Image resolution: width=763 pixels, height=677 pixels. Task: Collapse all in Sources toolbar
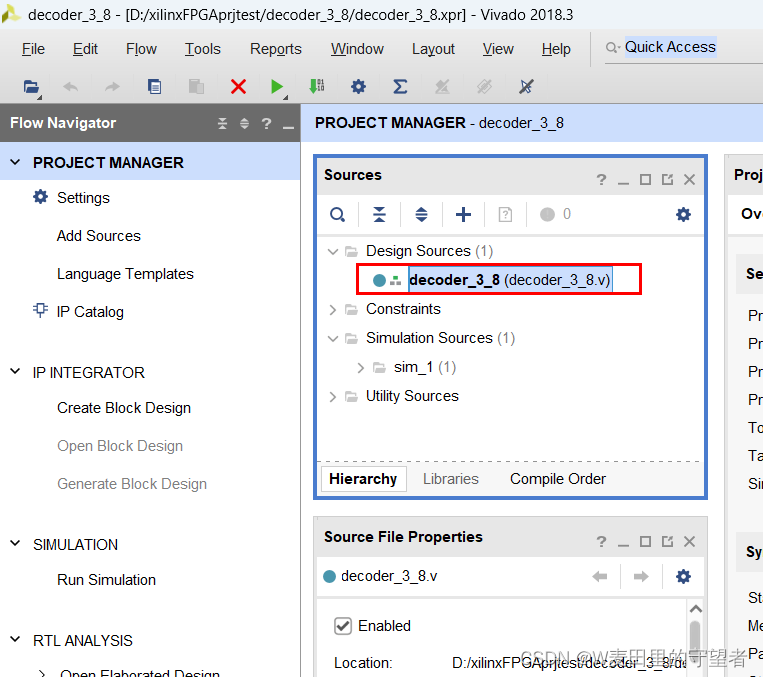(380, 215)
